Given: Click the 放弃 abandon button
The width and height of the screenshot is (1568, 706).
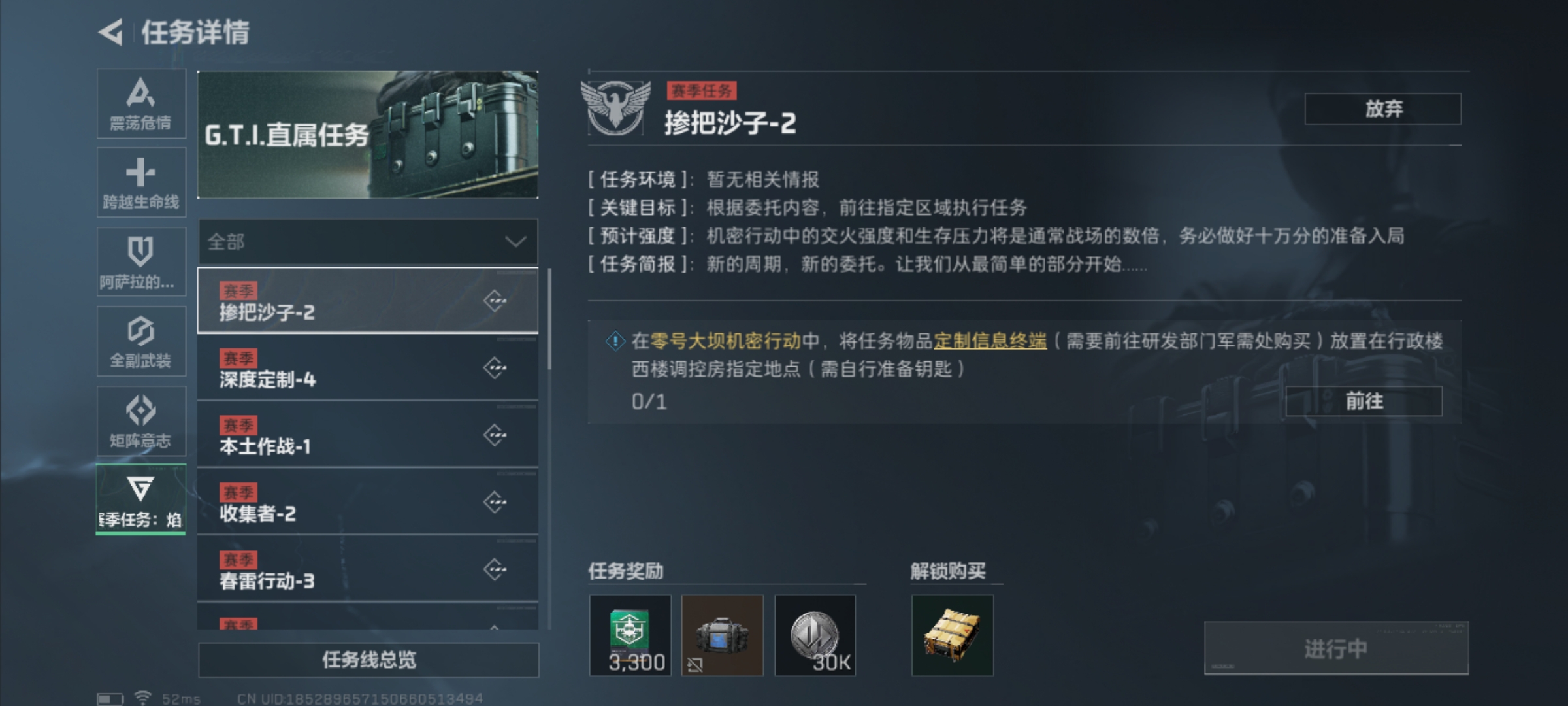Looking at the screenshot, I should pyautogui.click(x=1383, y=109).
